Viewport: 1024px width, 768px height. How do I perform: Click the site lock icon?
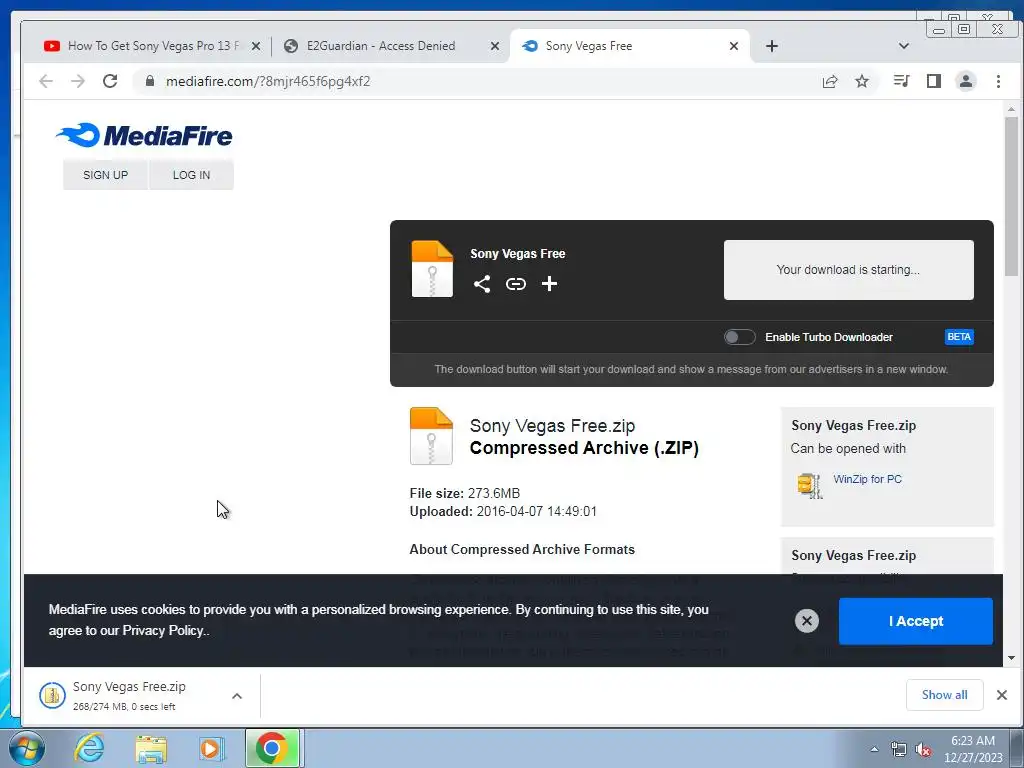(150, 81)
